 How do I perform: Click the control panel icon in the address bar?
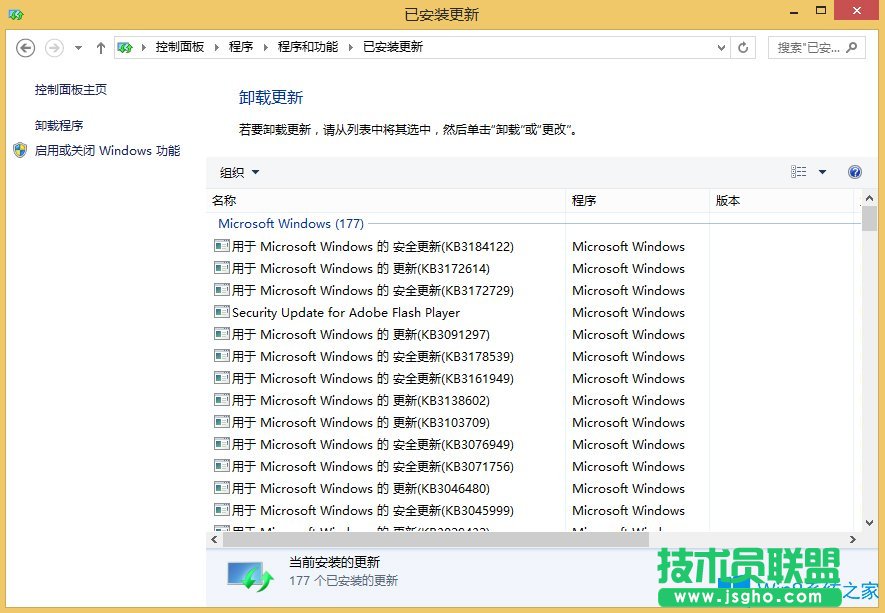click(x=125, y=47)
